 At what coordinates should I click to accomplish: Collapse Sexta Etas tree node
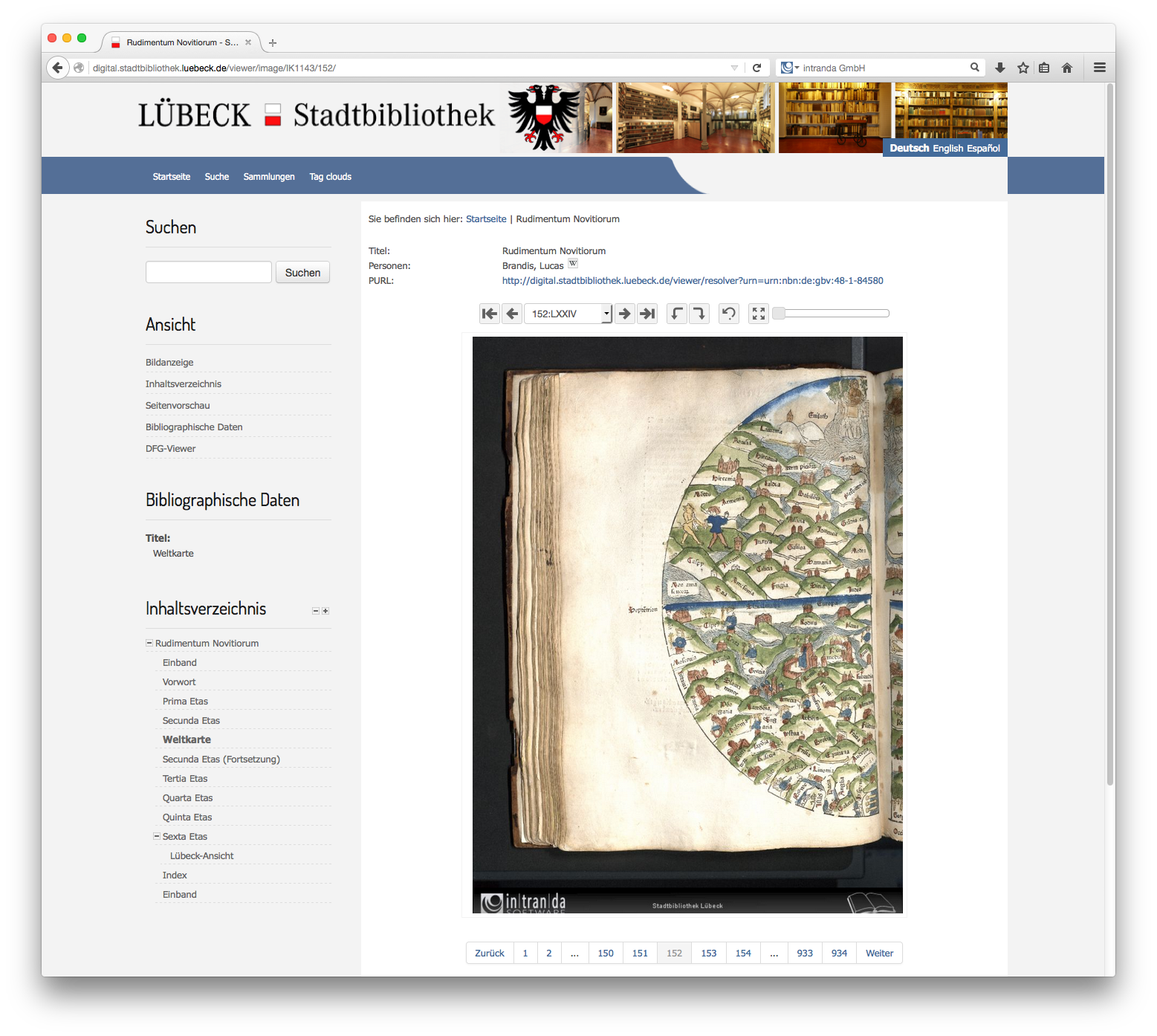157,836
